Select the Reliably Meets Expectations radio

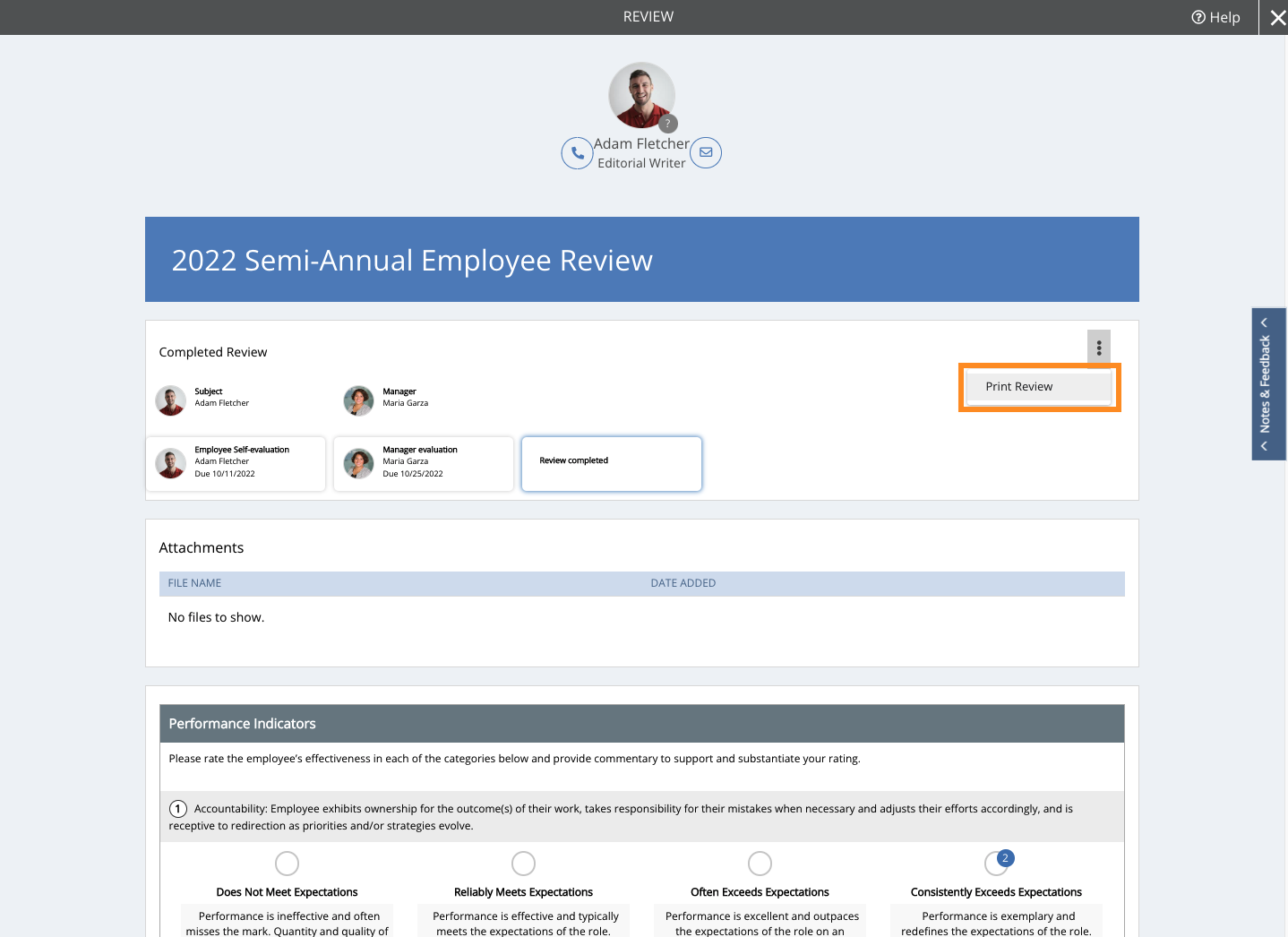pyautogui.click(x=523, y=864)
